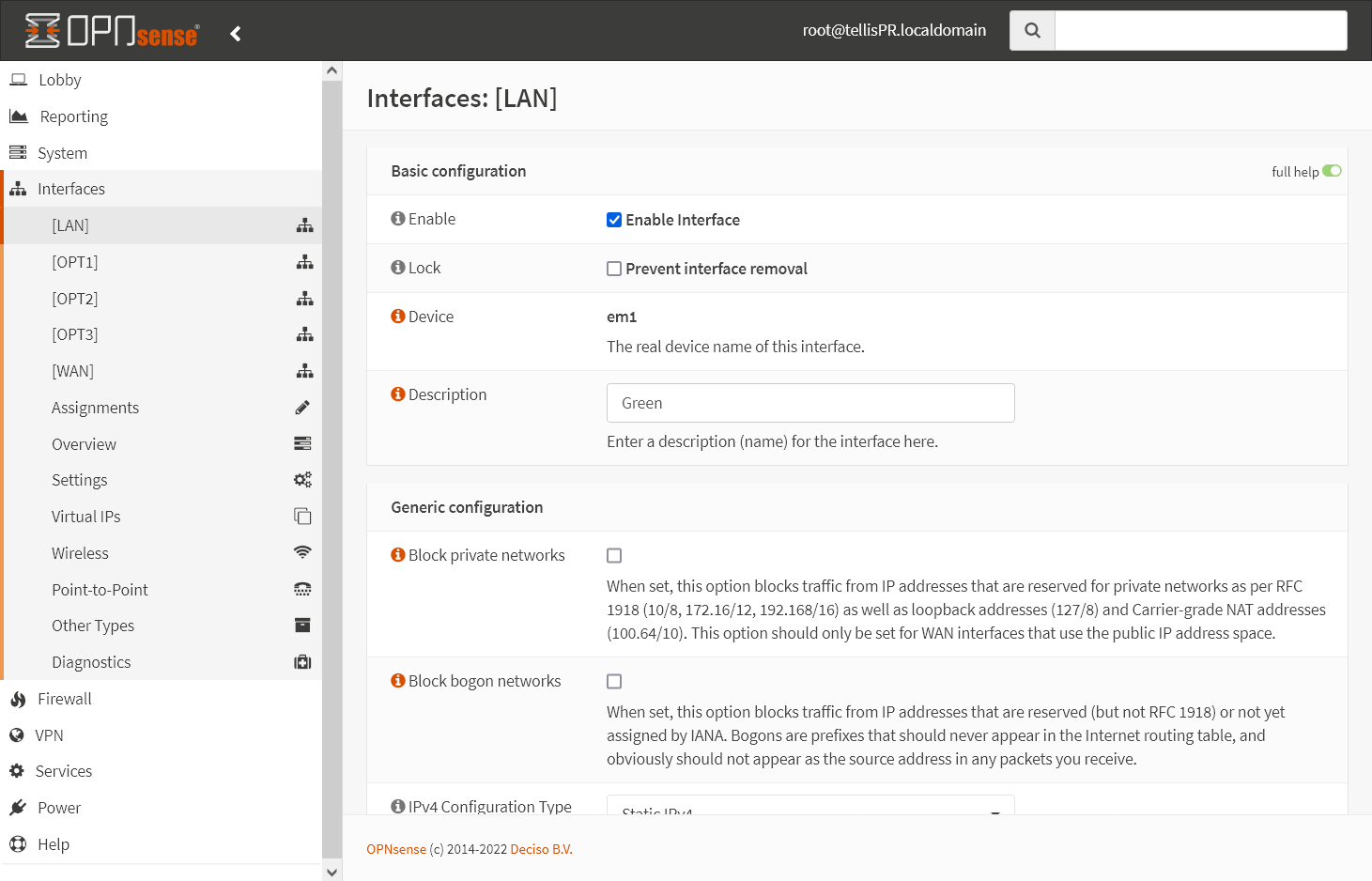Uncheck the Enable Interface checkbox
The height and width of the screenshot is (881, 1372).
[x=613, y=220]
